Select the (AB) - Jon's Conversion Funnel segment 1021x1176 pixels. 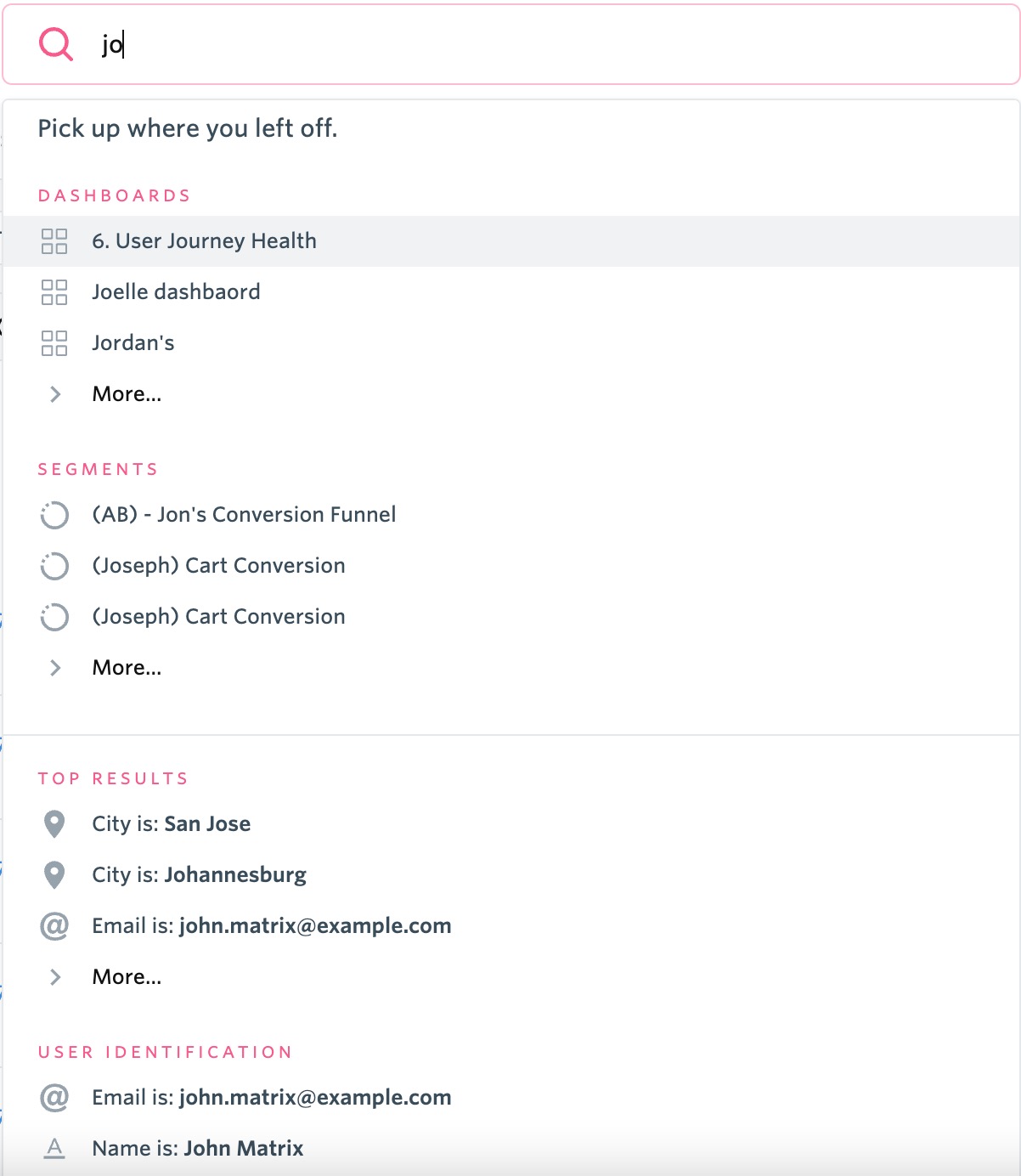coord(511,515)
